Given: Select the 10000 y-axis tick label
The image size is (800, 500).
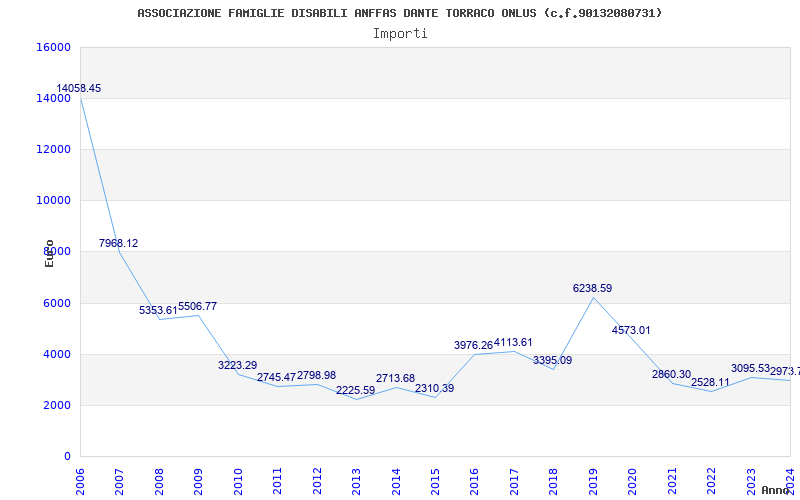Looking at the screenshot, I should point(53,200).
